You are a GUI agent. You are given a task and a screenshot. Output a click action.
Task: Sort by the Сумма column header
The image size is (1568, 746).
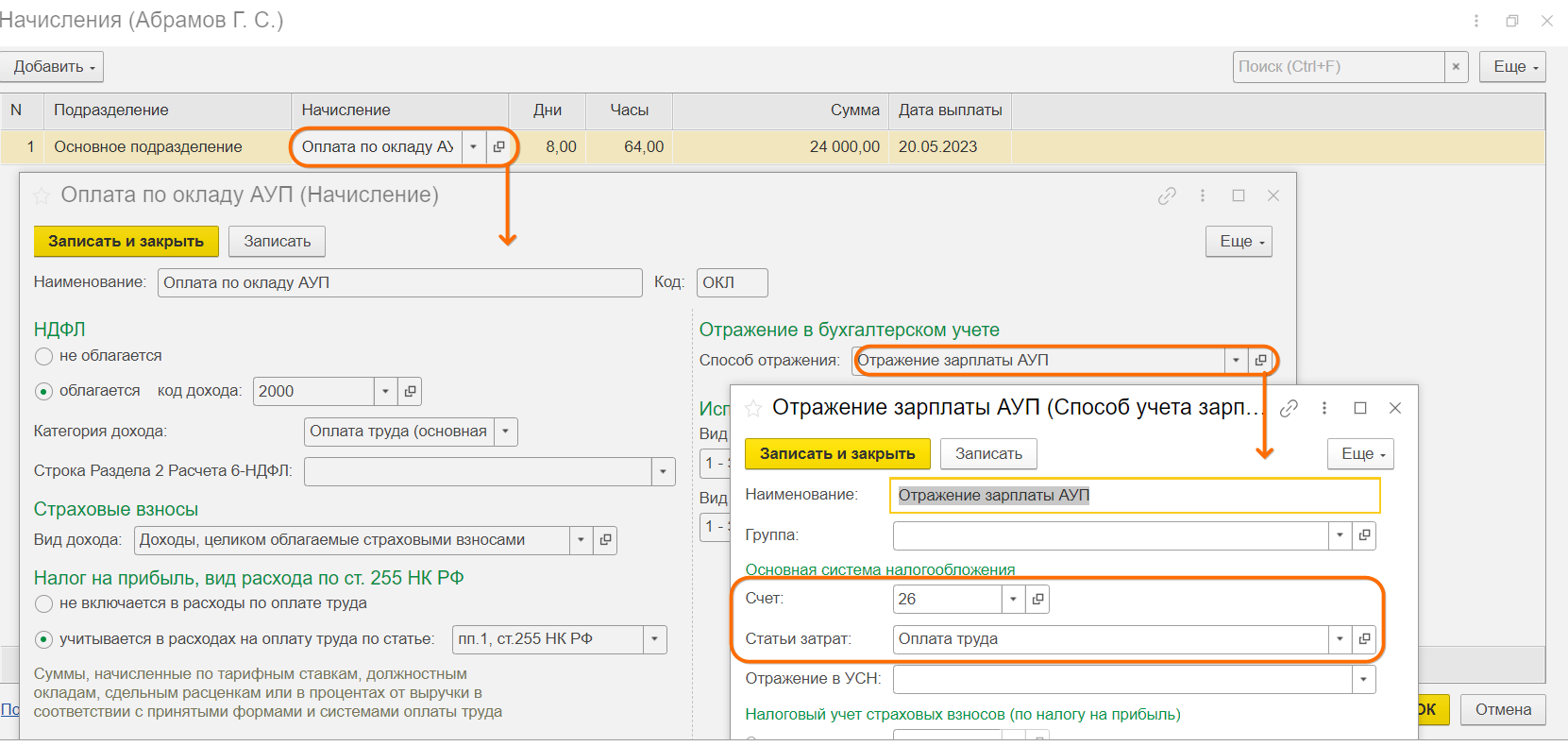854,110
